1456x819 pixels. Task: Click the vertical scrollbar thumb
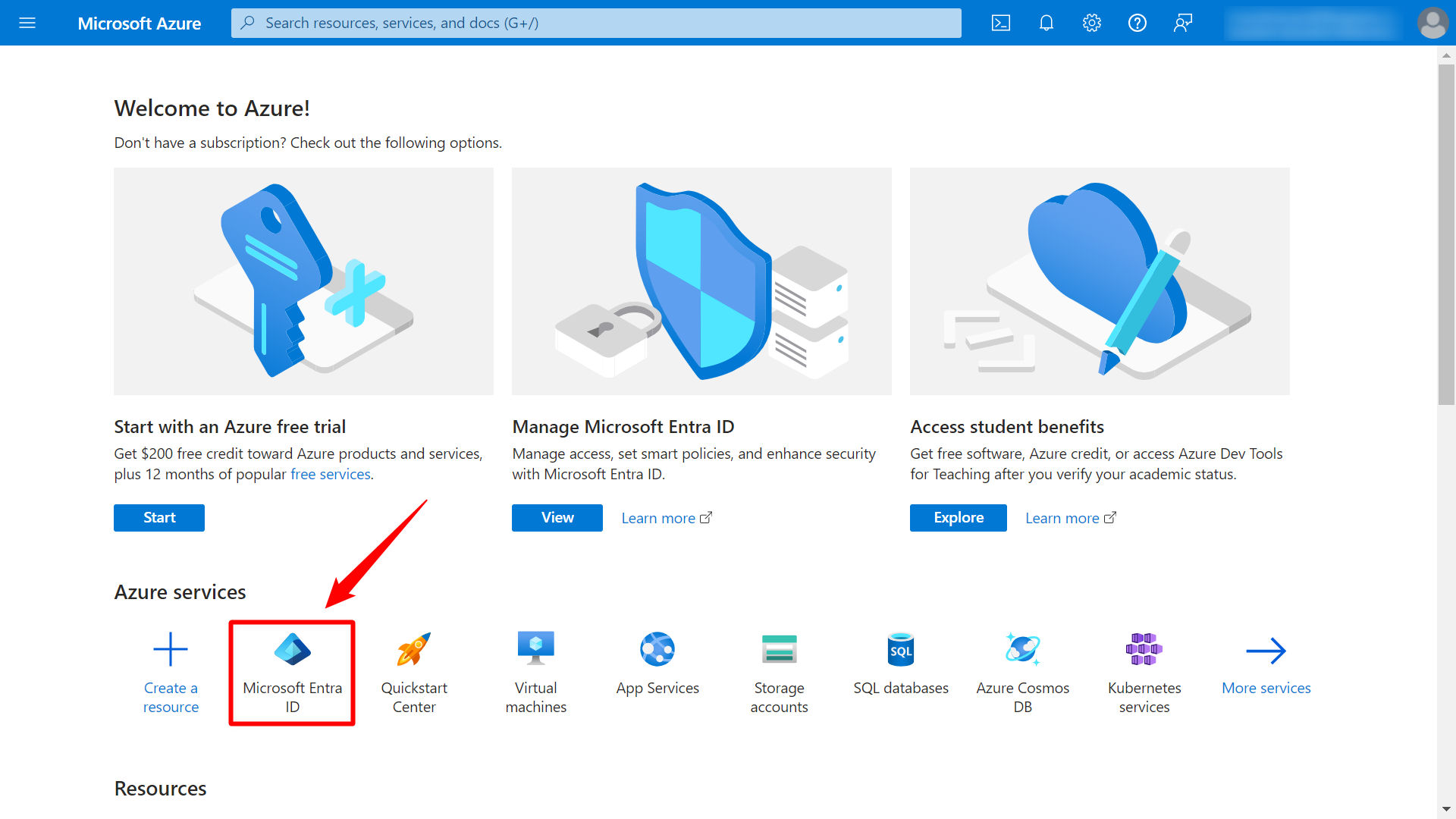[1446, 235]
